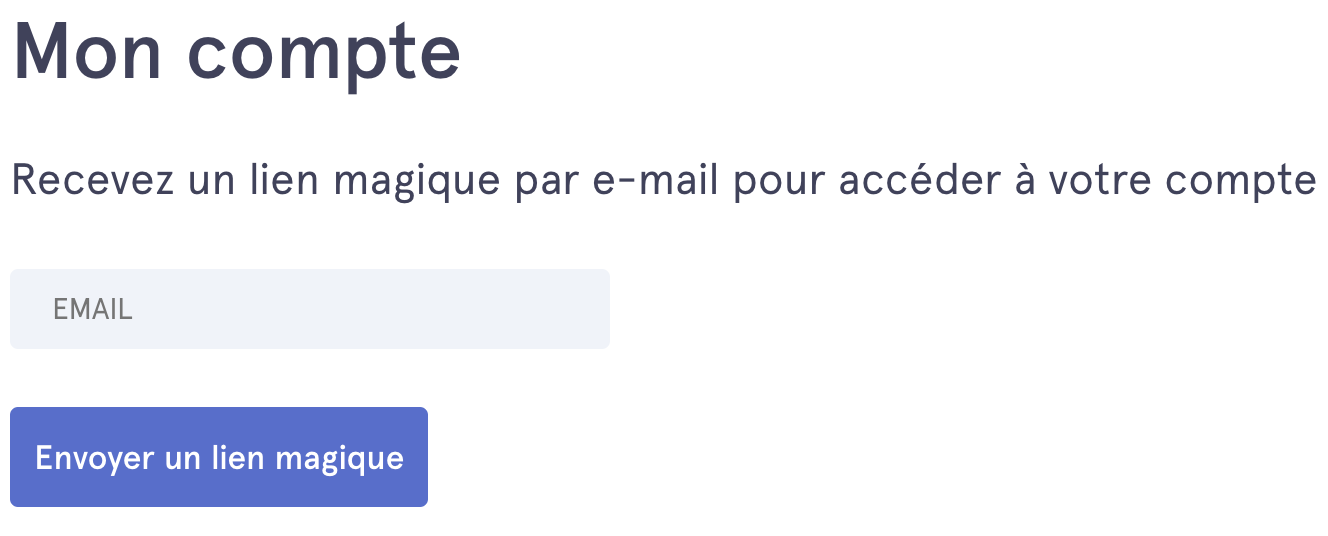Click the EMAIL input field
The image size is (1328, 536).
tap(309, 309)
